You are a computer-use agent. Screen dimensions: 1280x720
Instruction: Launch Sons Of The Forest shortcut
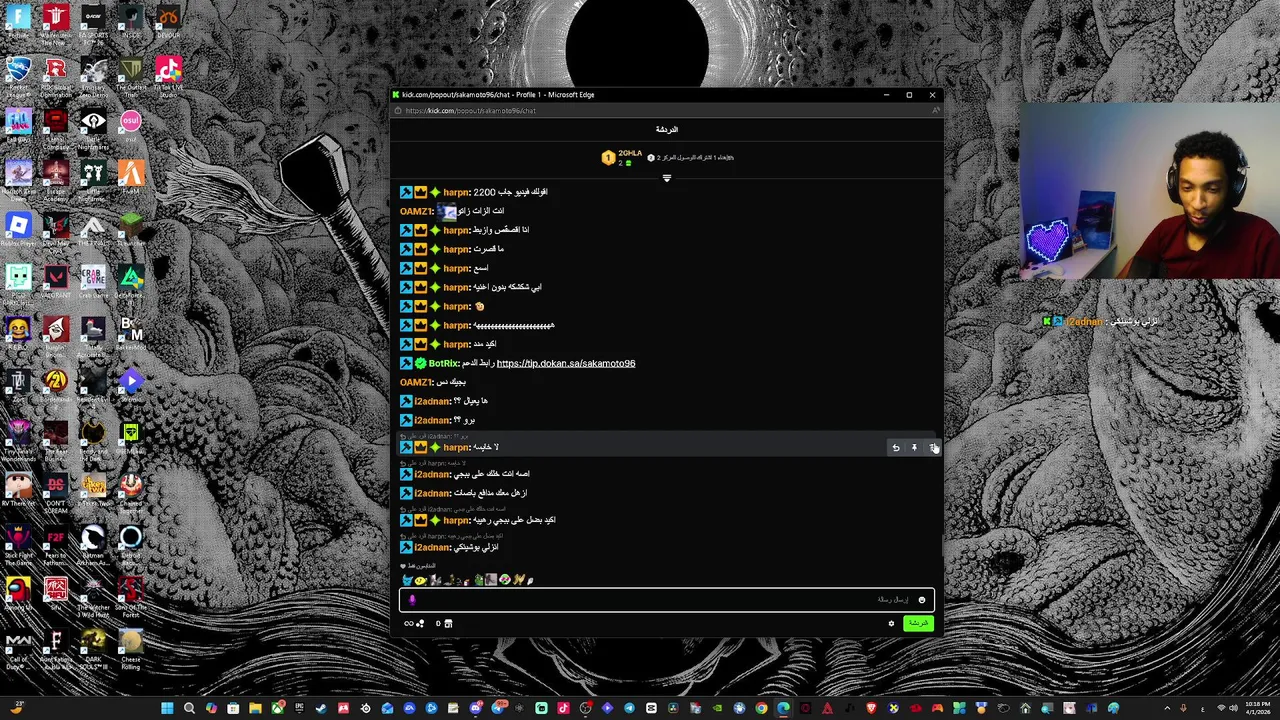coord(131,595)
